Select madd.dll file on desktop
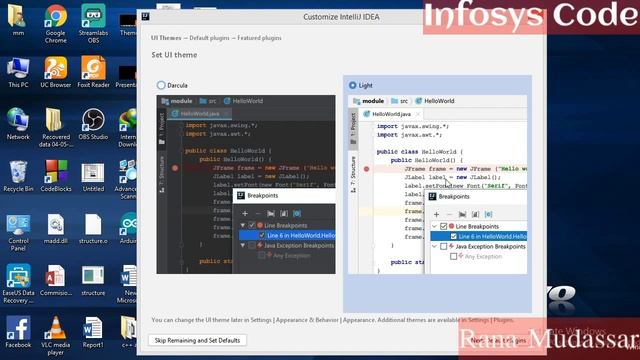 pyautogui.click(x=56, y=229)
